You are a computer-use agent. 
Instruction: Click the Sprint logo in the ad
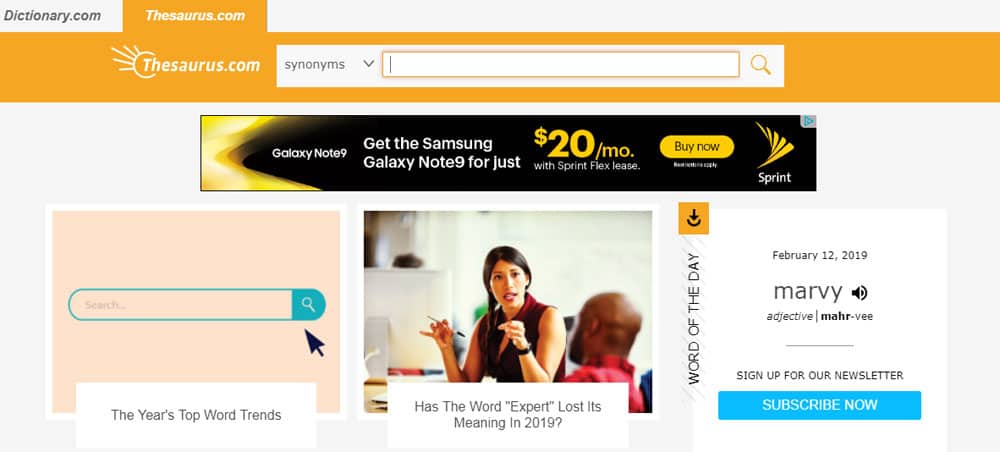(x=774, y=153)
